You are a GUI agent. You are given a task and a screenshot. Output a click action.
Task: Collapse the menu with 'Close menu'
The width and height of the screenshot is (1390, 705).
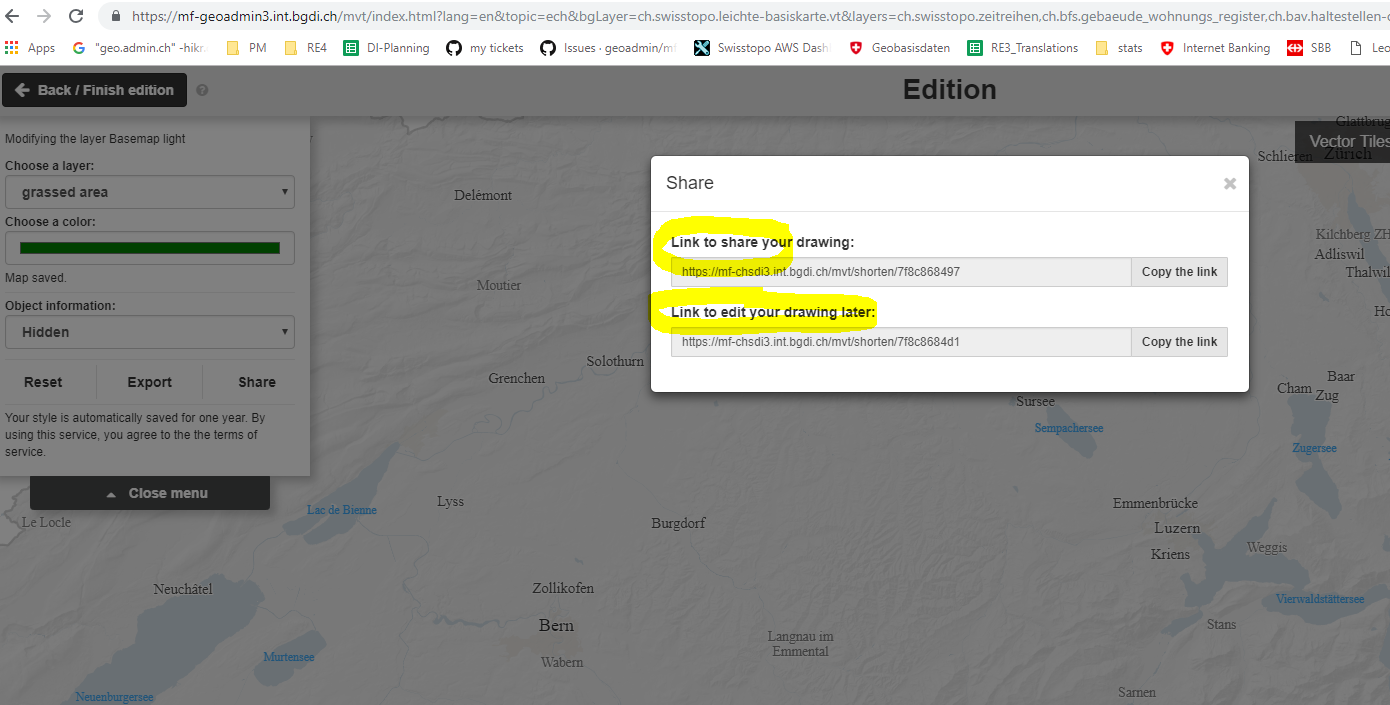[x=150, y=492]
